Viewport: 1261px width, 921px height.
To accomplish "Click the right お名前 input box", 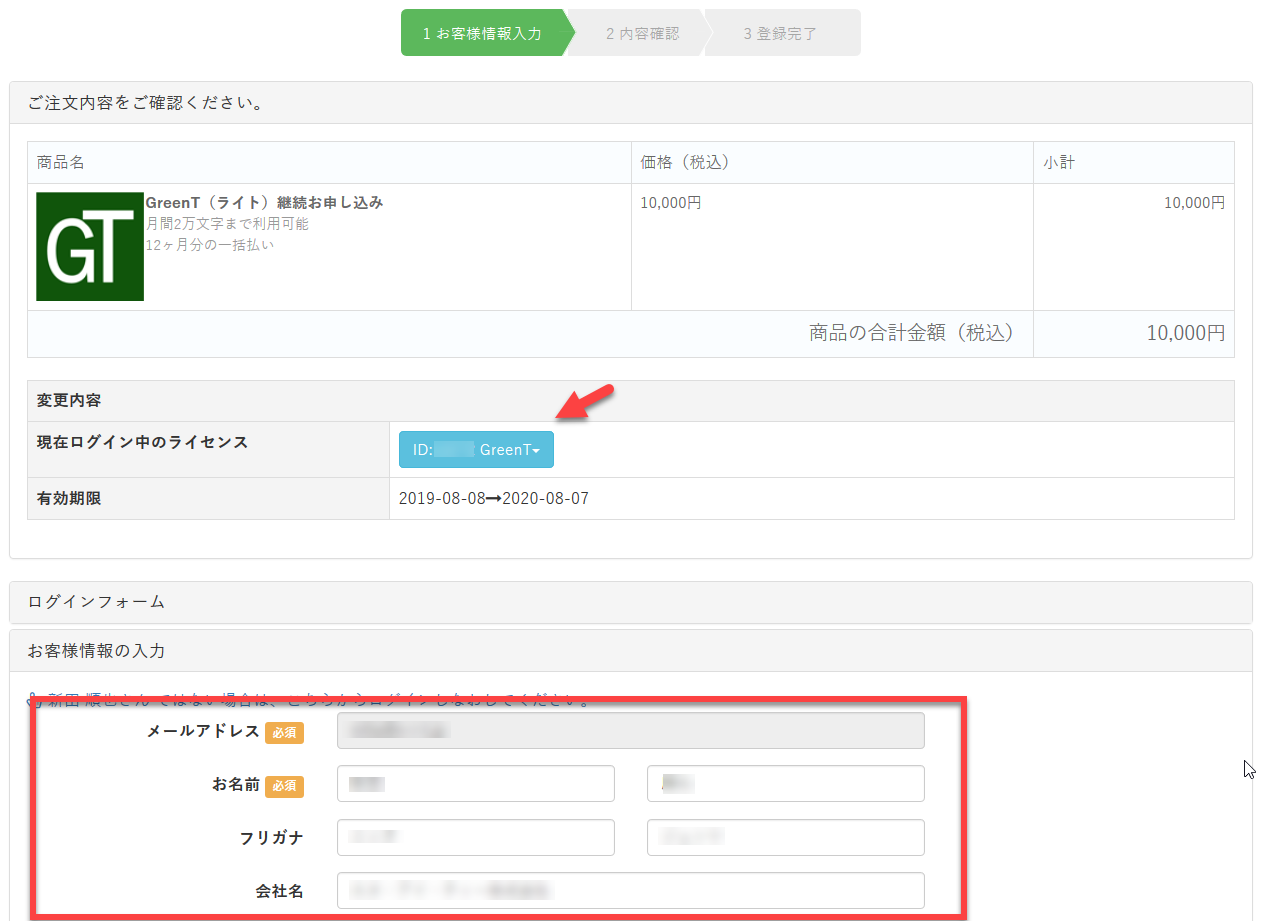I will [785, 784].
